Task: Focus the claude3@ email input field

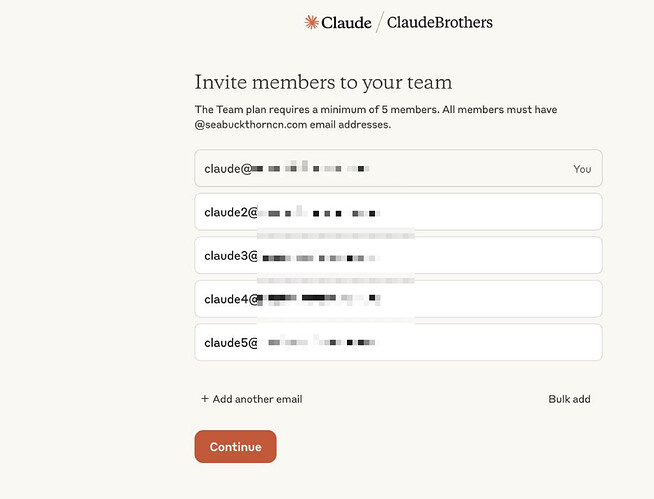Action: click(x=398, y=255)
